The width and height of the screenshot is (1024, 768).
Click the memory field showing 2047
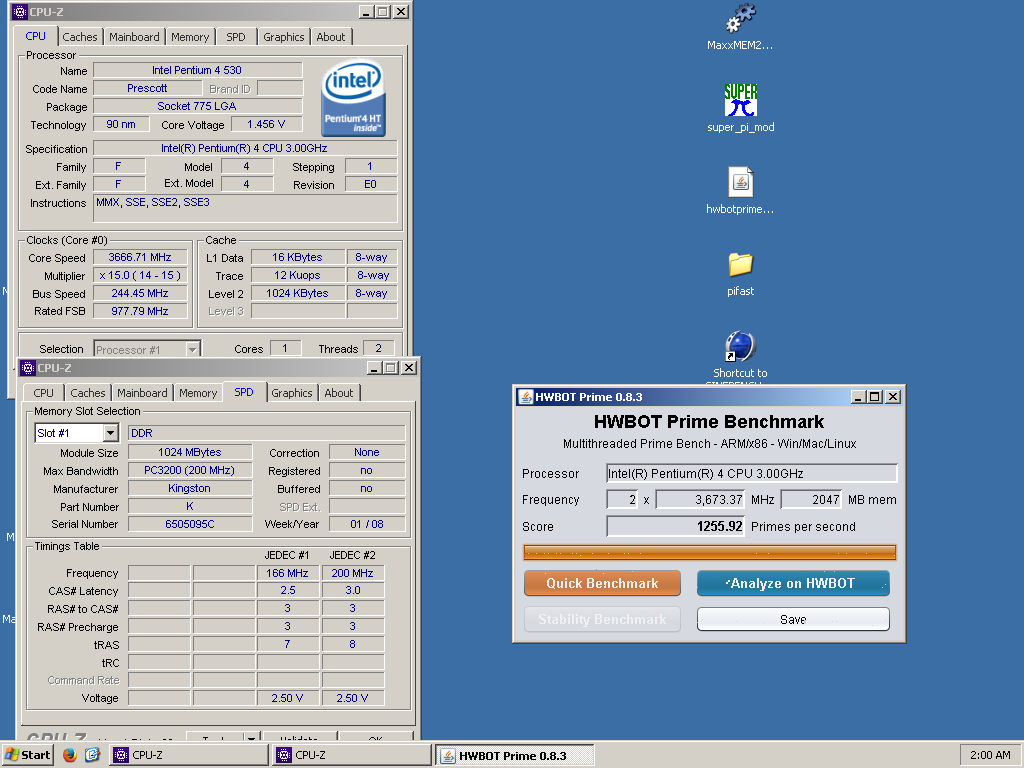(811, 500)
